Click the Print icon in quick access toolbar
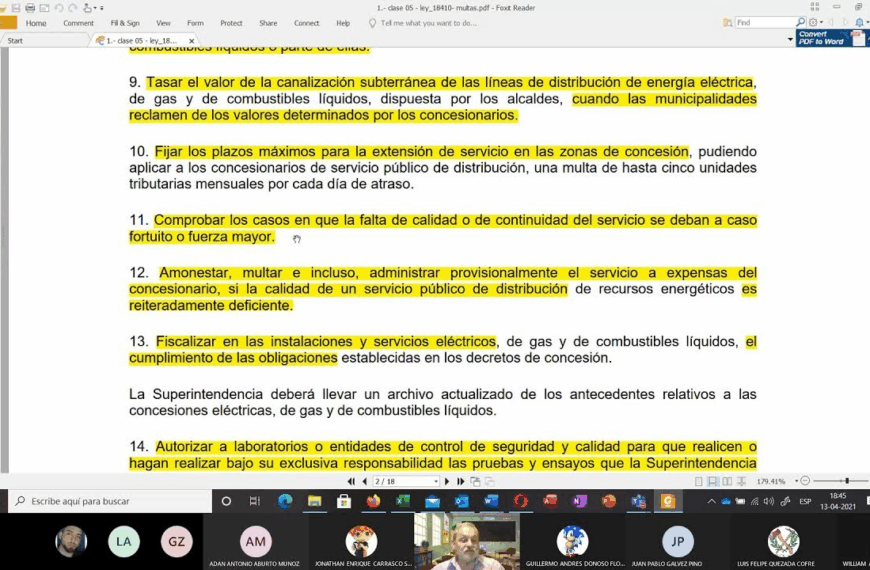 (30, 8)
